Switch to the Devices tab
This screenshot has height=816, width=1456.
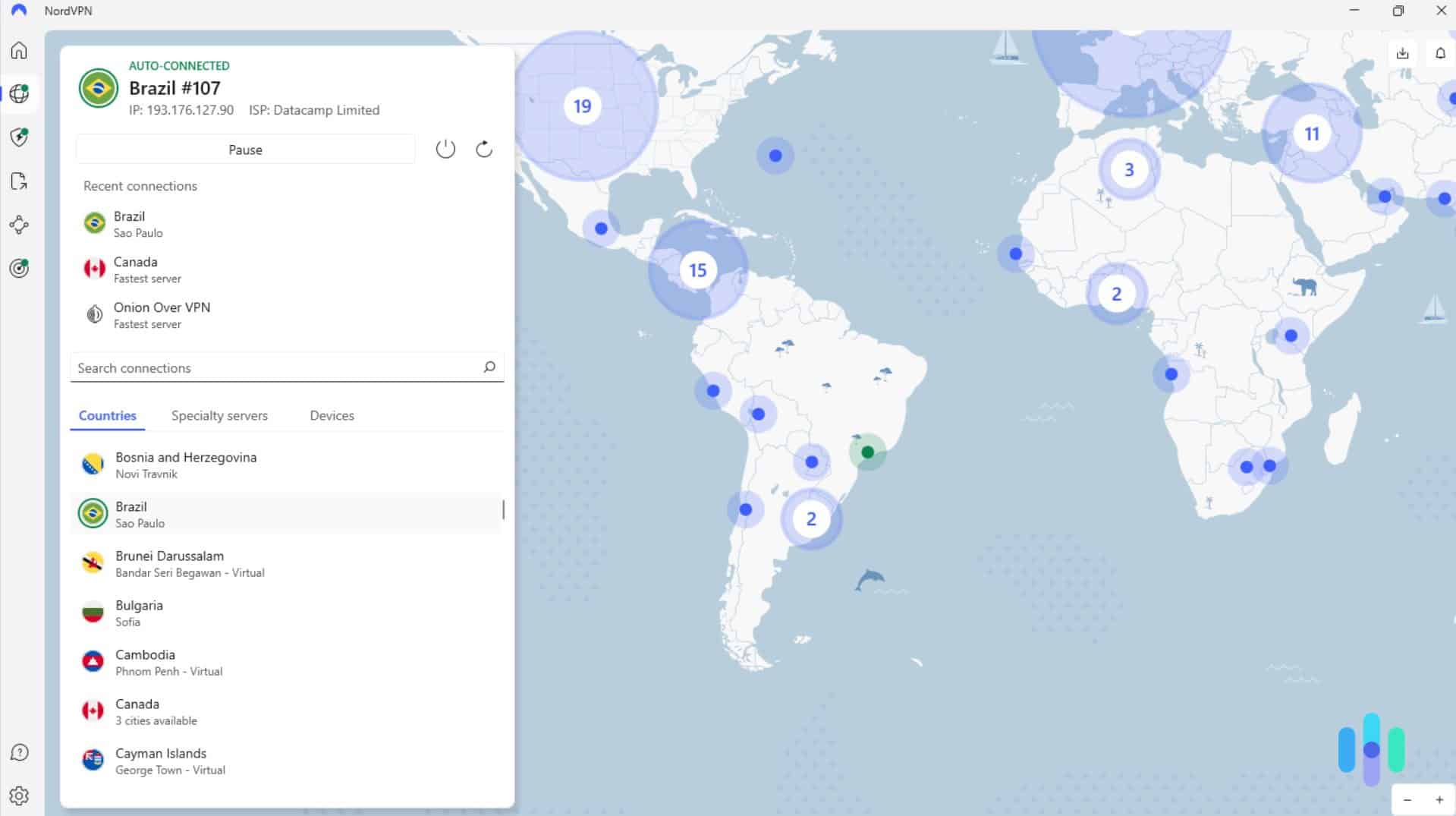click(332, 415)
